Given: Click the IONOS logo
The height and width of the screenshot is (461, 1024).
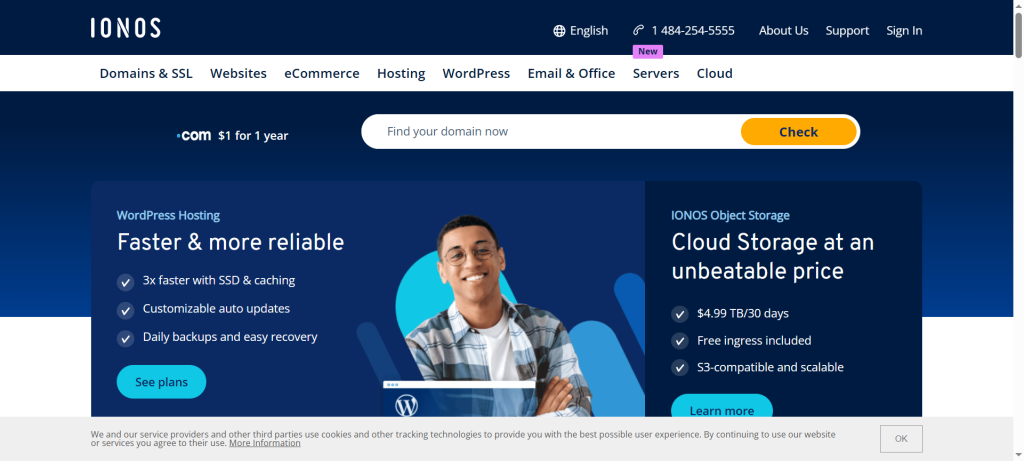Looking at the screenshot, I should 125,28.
